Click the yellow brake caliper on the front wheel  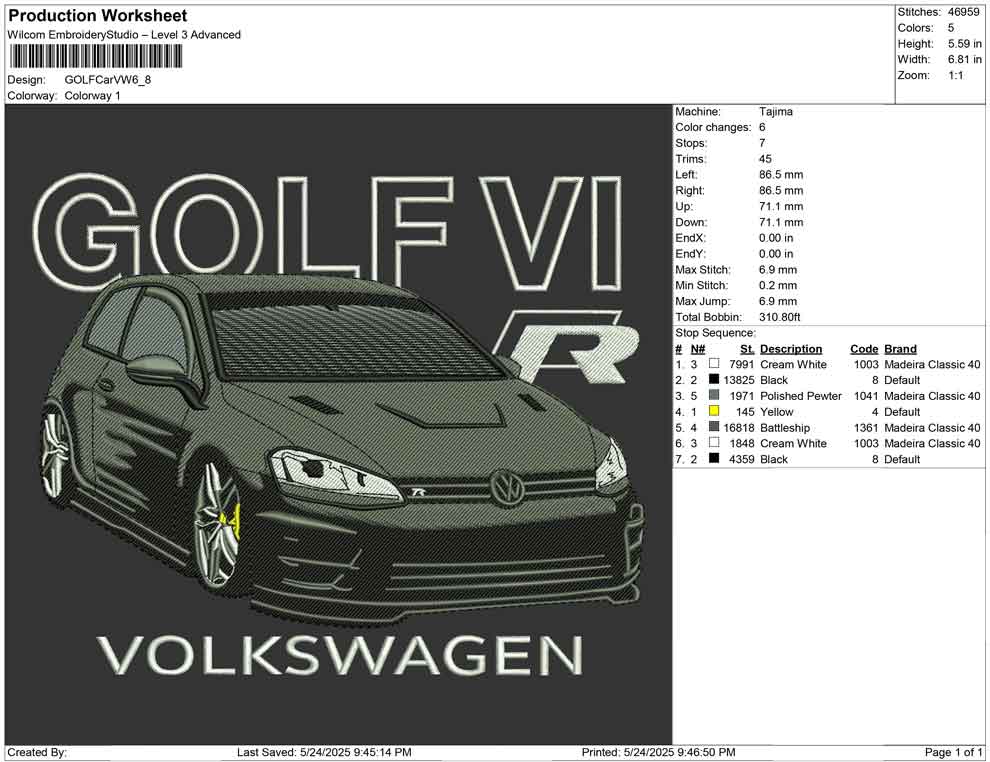pos(232,520)
